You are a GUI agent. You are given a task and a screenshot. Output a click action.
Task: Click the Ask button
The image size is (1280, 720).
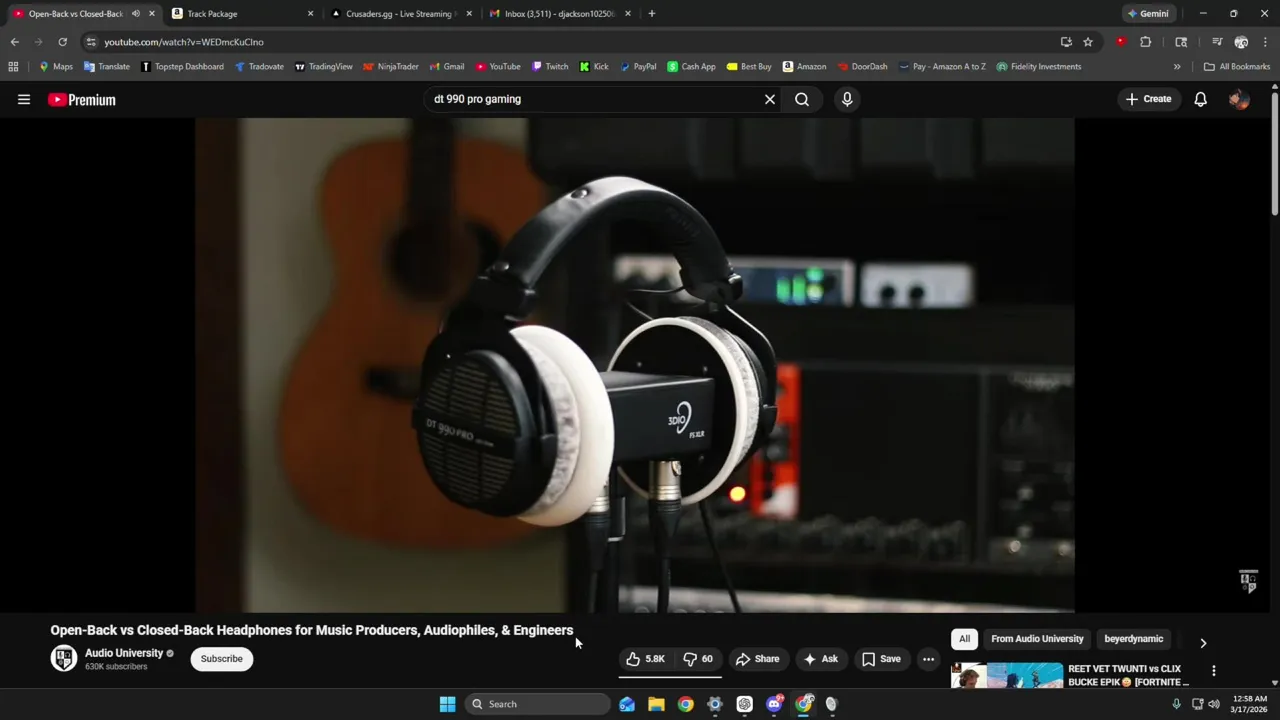point(820,659)
